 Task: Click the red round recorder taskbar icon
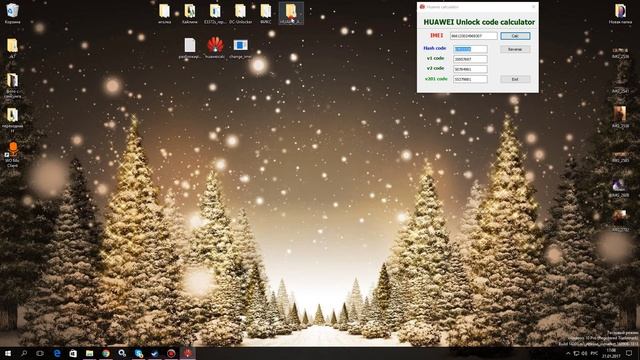tap(171, 353)
